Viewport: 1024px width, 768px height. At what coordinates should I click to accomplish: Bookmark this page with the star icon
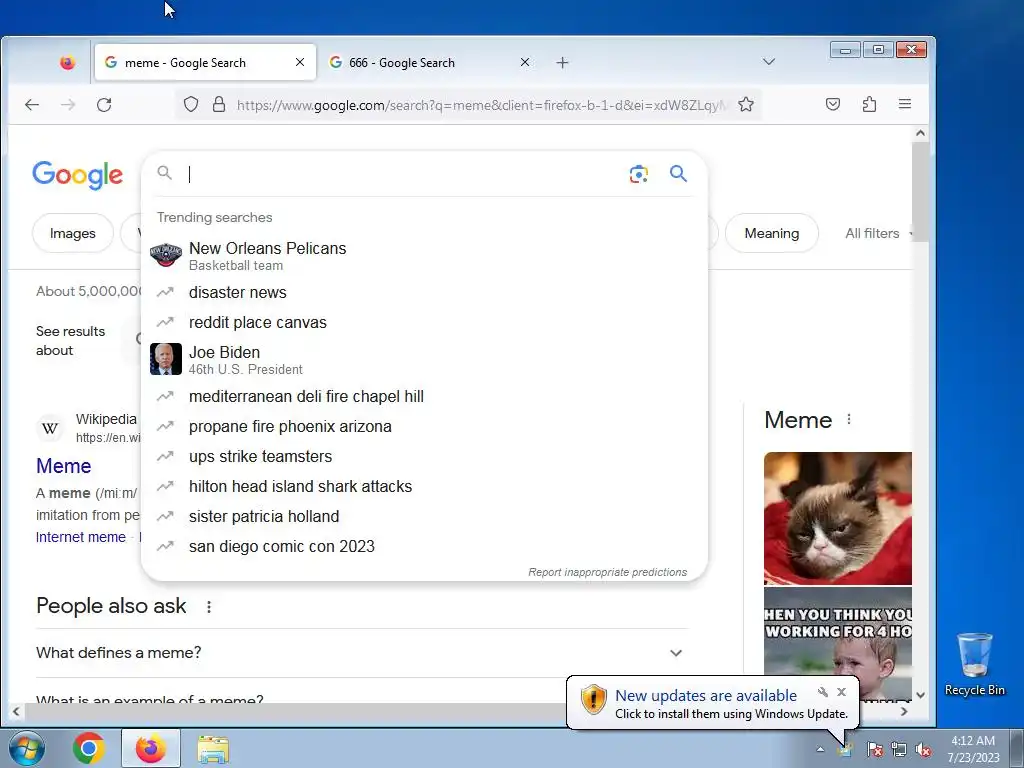click(x=746, y=104)
